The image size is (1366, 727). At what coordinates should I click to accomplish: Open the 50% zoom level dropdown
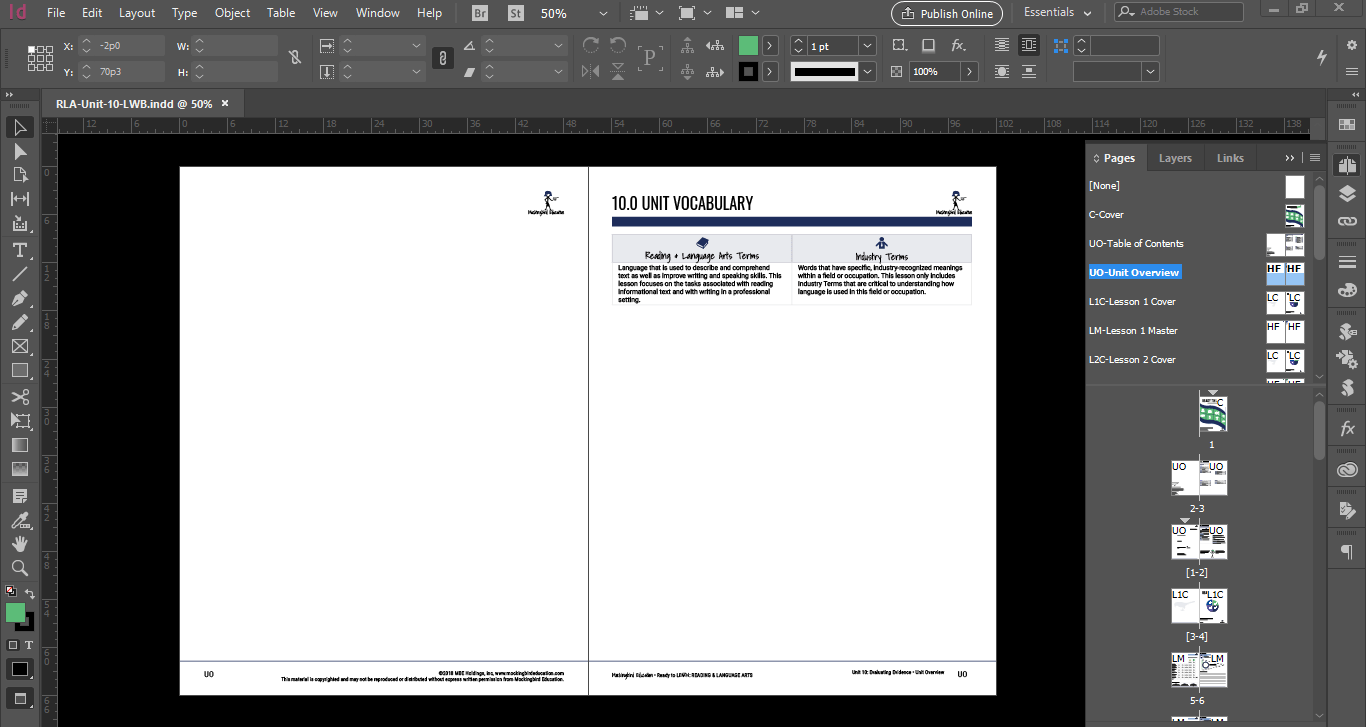point(601,14)
